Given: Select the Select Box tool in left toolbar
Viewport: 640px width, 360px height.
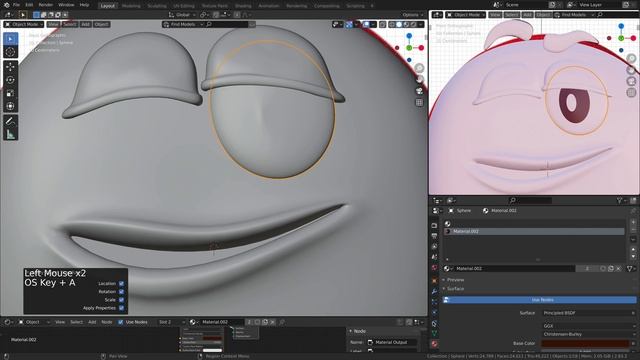Looking at the screenshot, I should (x=11, y=39).
